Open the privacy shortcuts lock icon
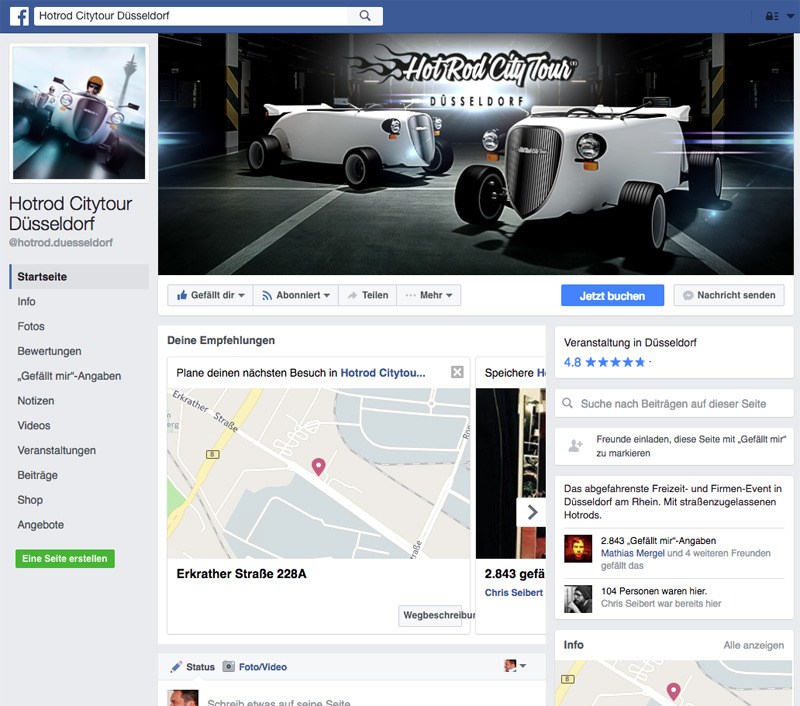This screenshot has width=800, height=706. [x=772, y=16]
